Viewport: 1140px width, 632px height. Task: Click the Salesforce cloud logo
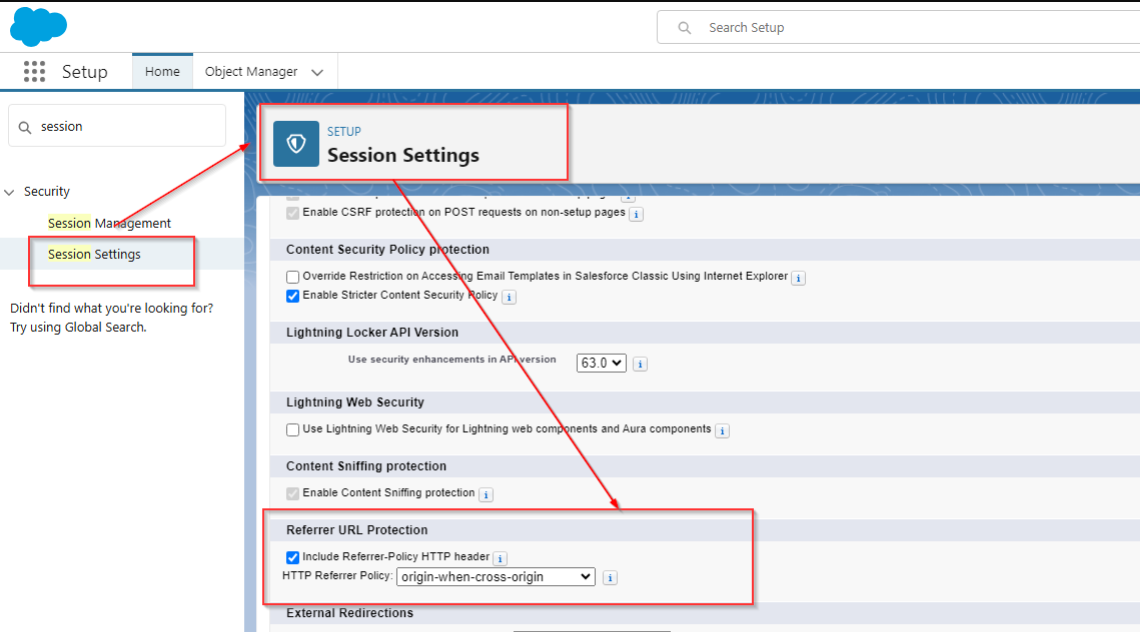coord(38,27)
